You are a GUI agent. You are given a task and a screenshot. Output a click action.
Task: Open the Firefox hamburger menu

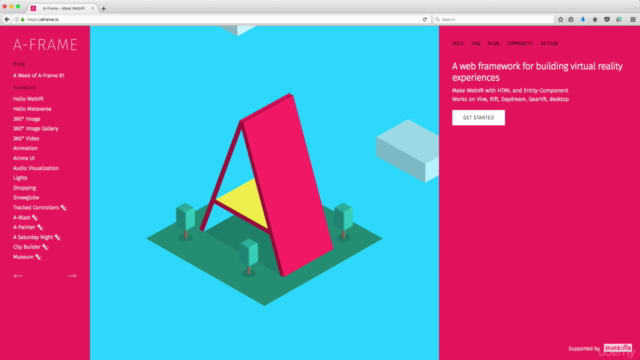(633, 19)
